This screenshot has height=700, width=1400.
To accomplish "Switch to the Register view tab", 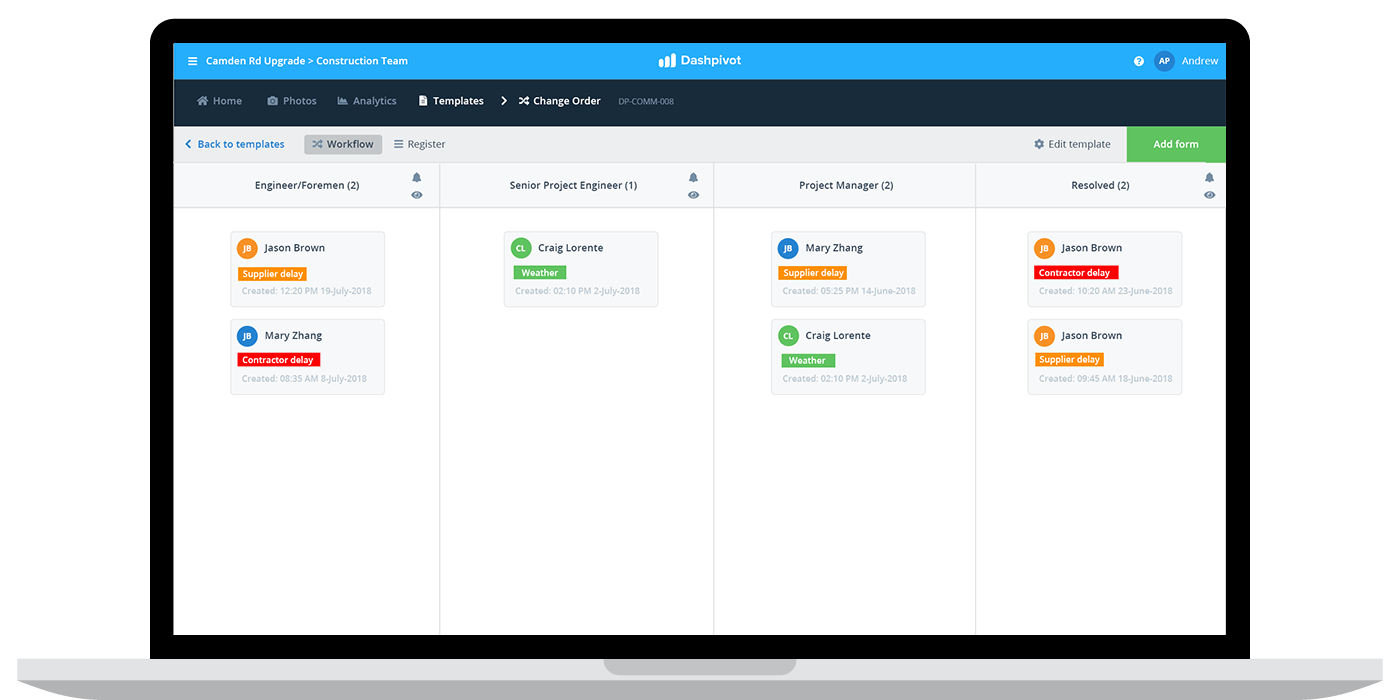I will [420, 144].
